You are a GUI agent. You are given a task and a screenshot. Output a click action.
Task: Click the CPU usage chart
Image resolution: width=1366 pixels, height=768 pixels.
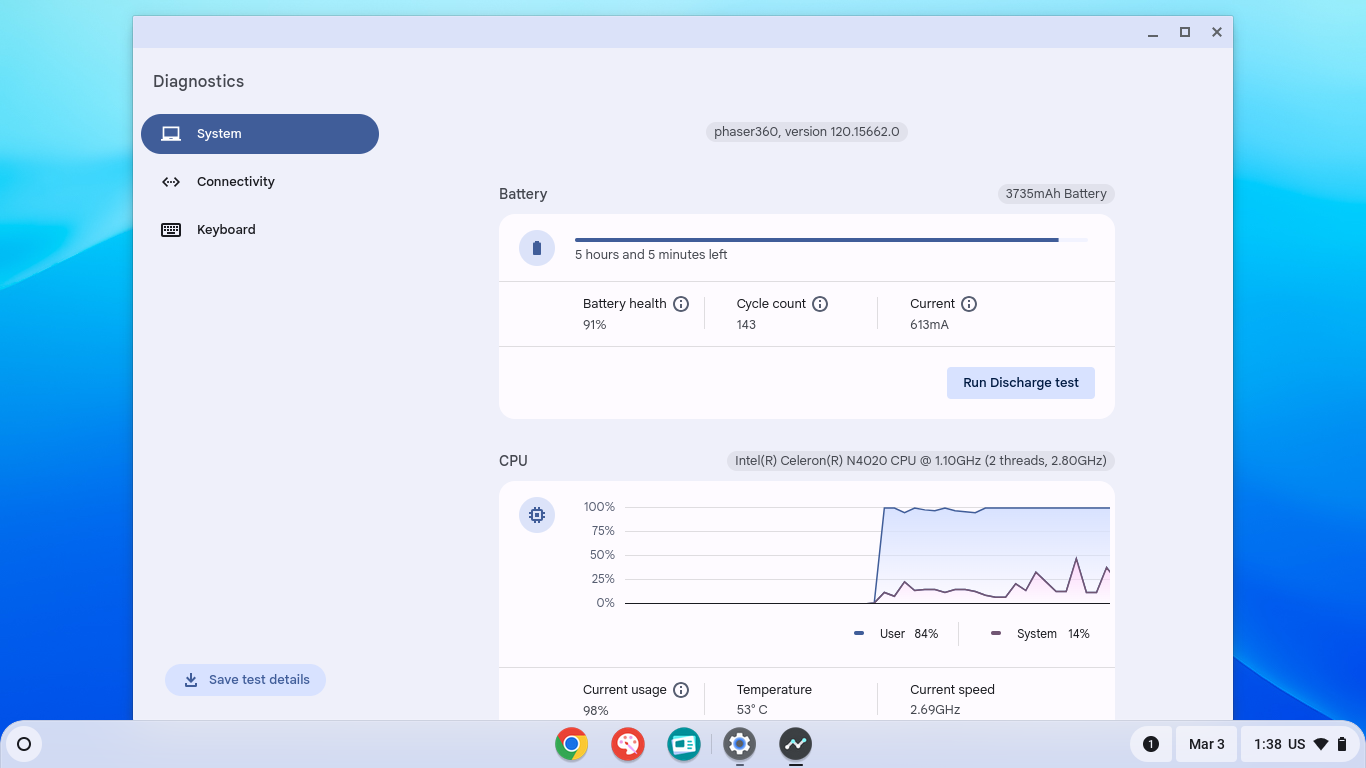(x=866, y=555)
